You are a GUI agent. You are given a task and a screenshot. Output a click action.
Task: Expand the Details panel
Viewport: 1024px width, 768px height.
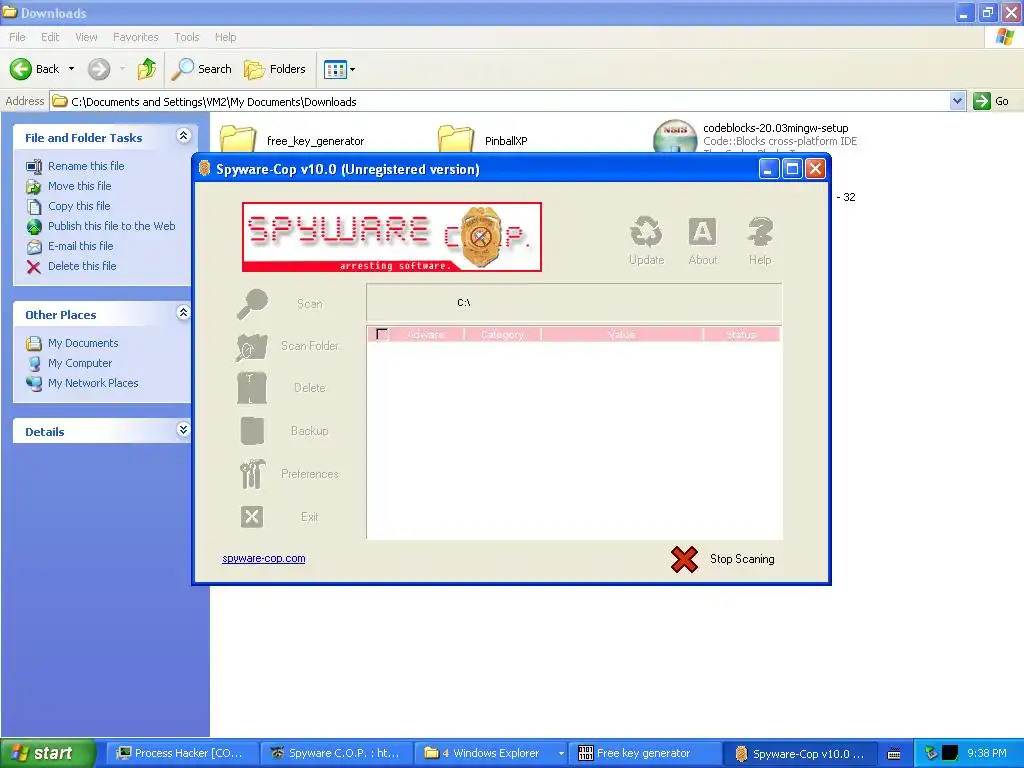184,430
